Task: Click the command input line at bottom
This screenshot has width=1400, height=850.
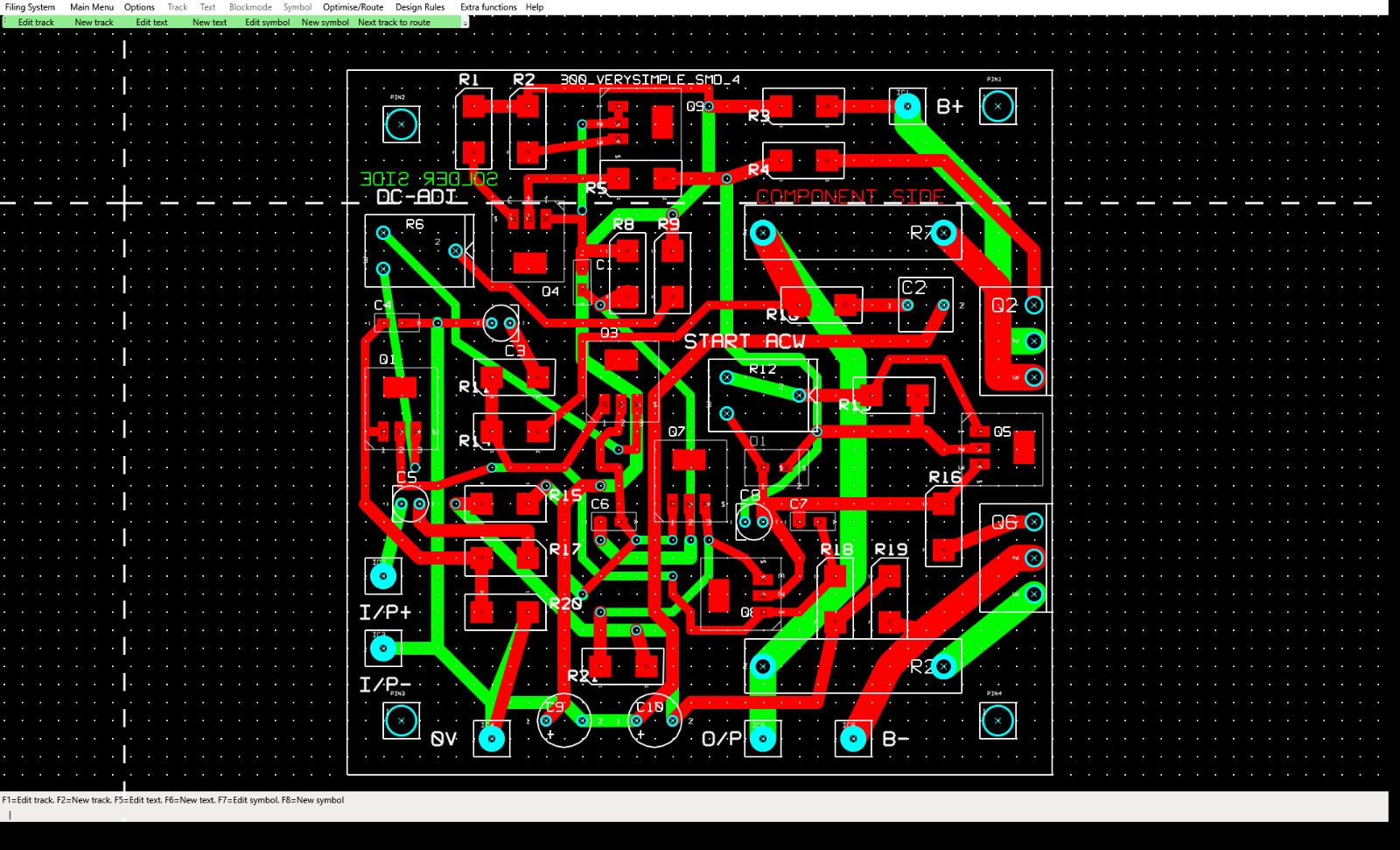Action: [694, 814]
